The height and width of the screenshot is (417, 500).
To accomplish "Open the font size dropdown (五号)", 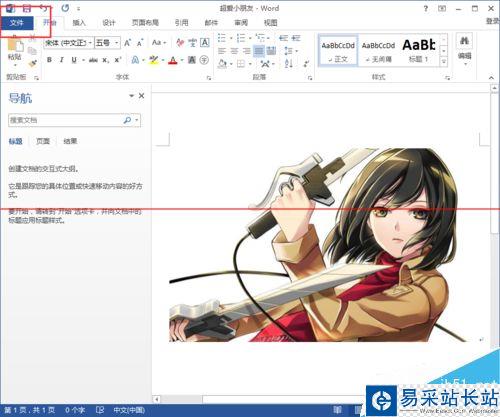I will tap(116, 43).
